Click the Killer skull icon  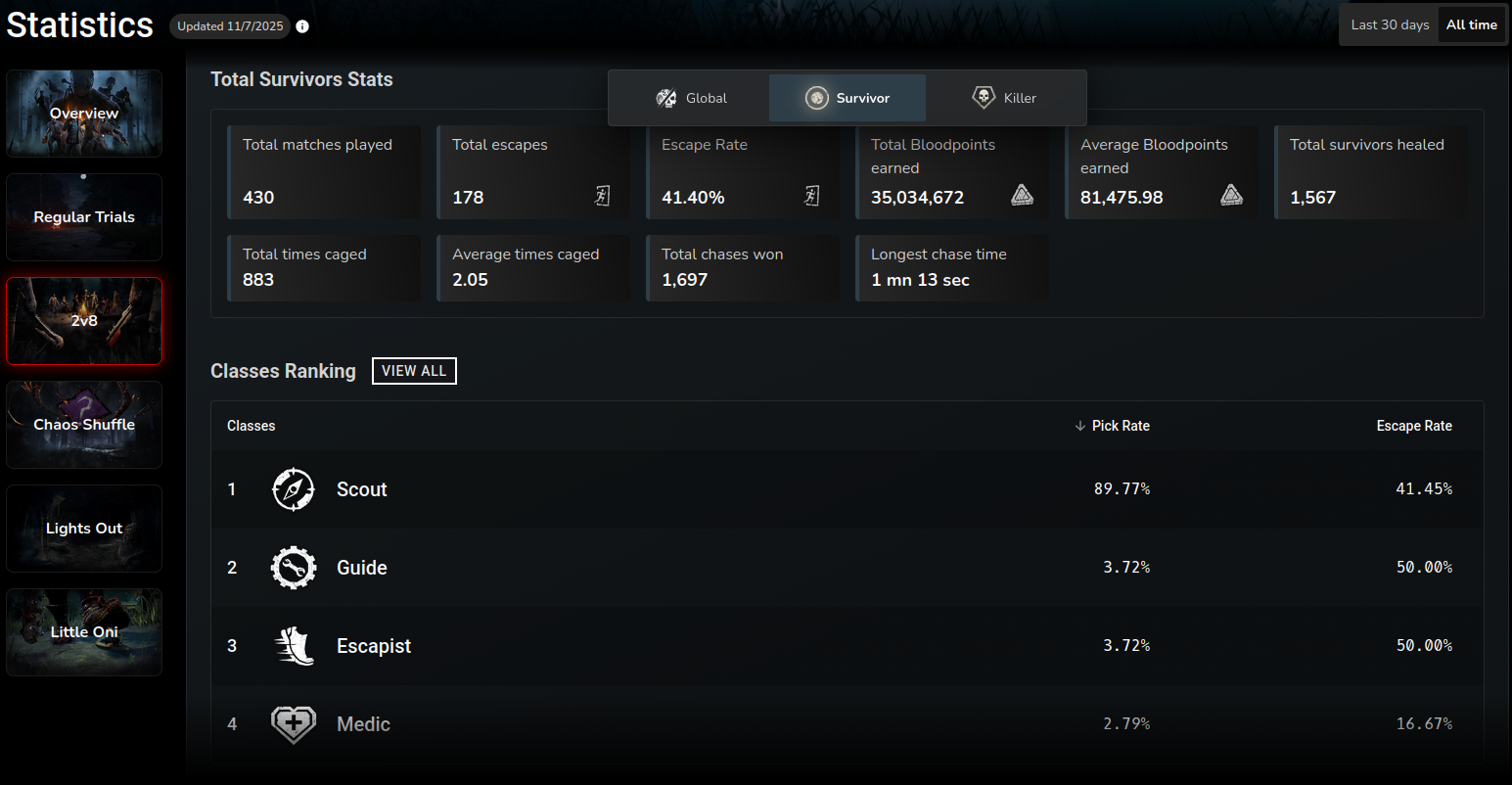click(984, 97)
